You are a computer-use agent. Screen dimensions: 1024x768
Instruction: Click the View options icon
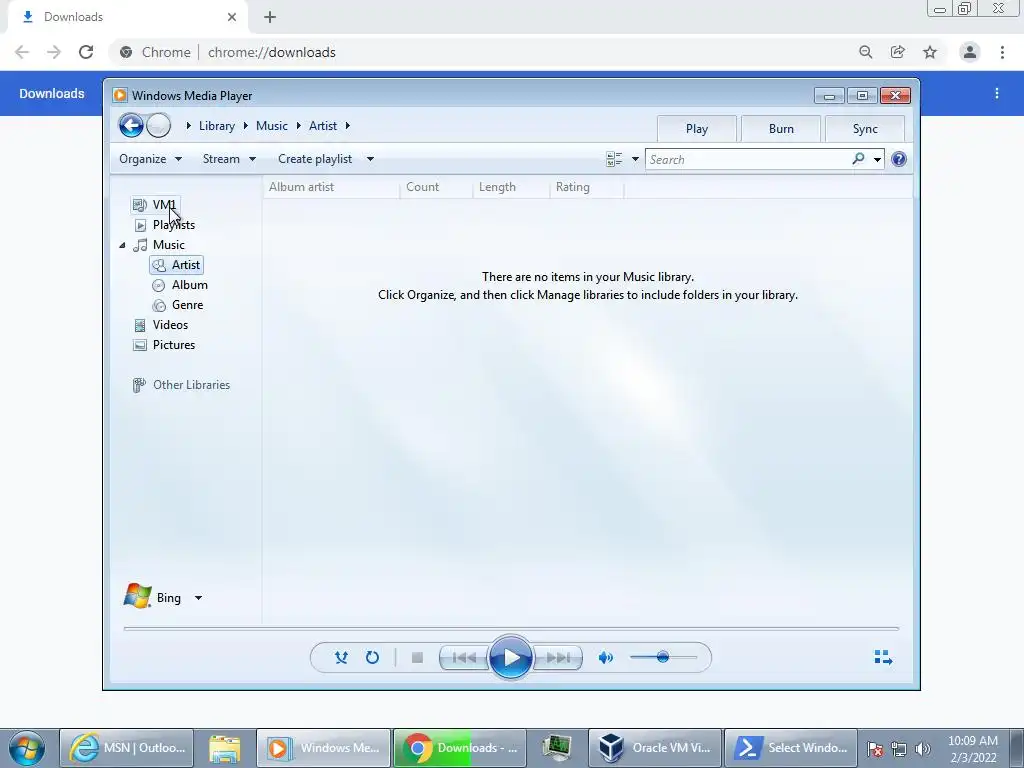click(614, 159)
